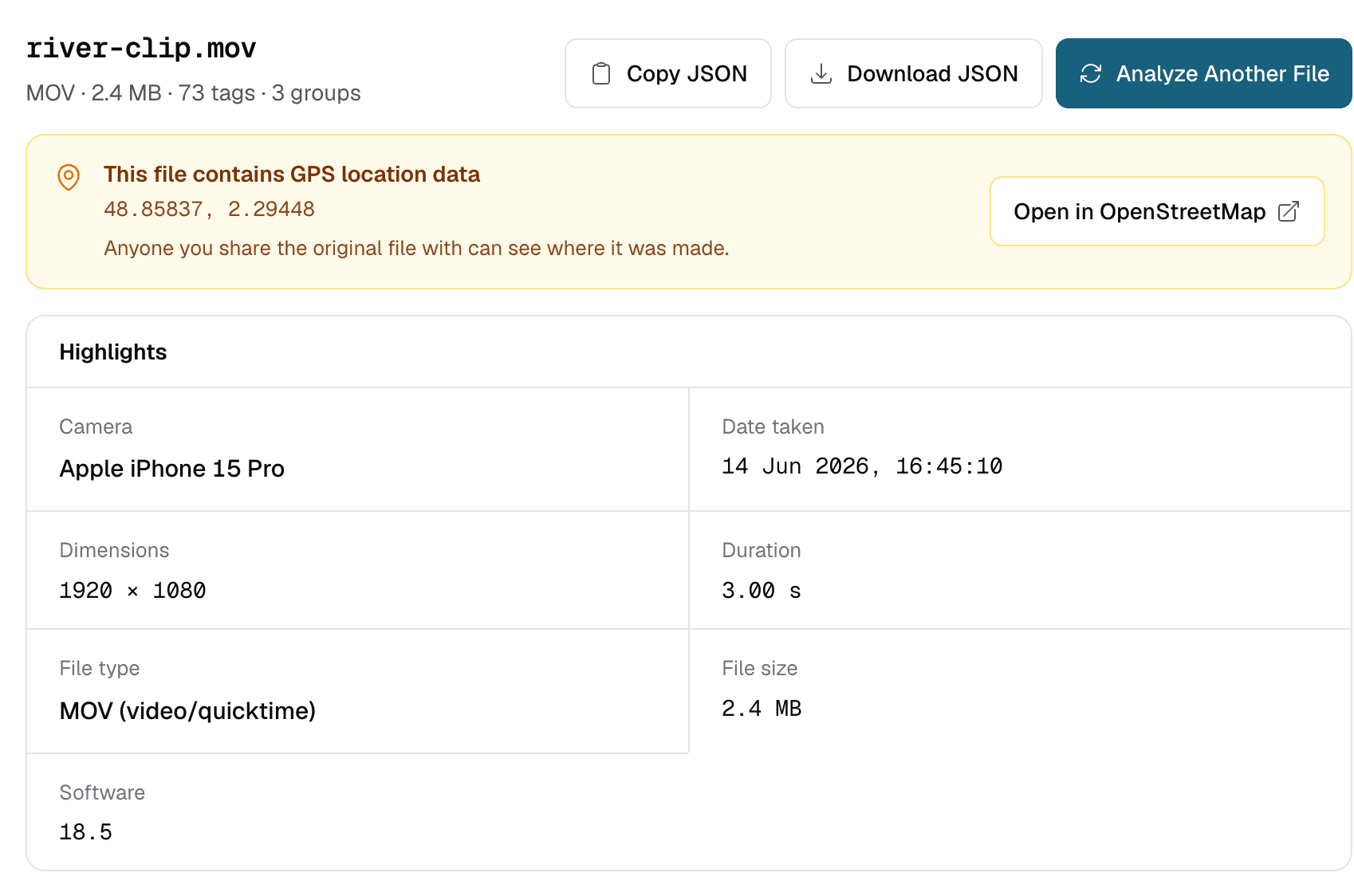Viewport: 1354px width, 896px height.
Task: Click the Apple iPhone 15 Pro camera value
Action: [x=172, y=469]
